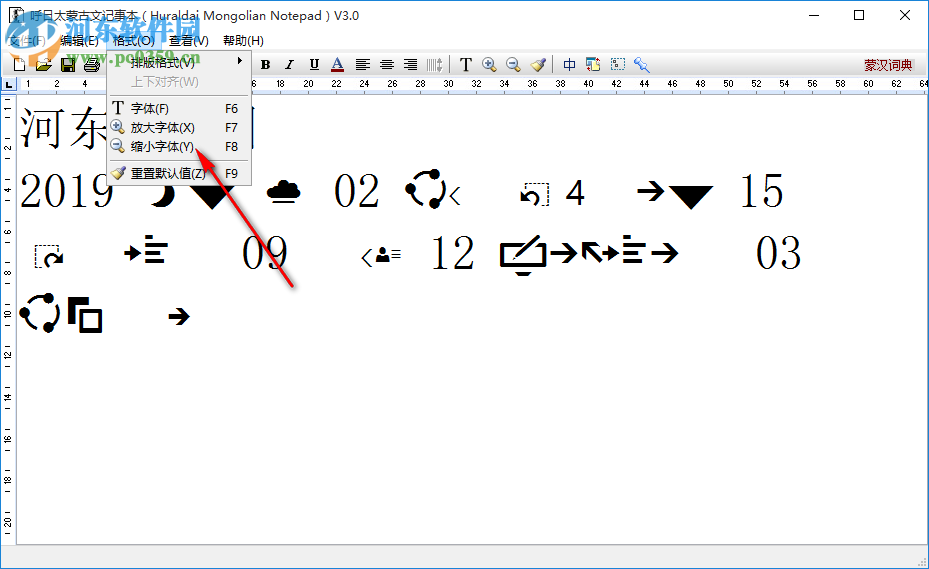This screenshot has width=929, height=569.
Task: Click the number 2019 in the document
Action: pyautogui.click(x=66, y=191)
